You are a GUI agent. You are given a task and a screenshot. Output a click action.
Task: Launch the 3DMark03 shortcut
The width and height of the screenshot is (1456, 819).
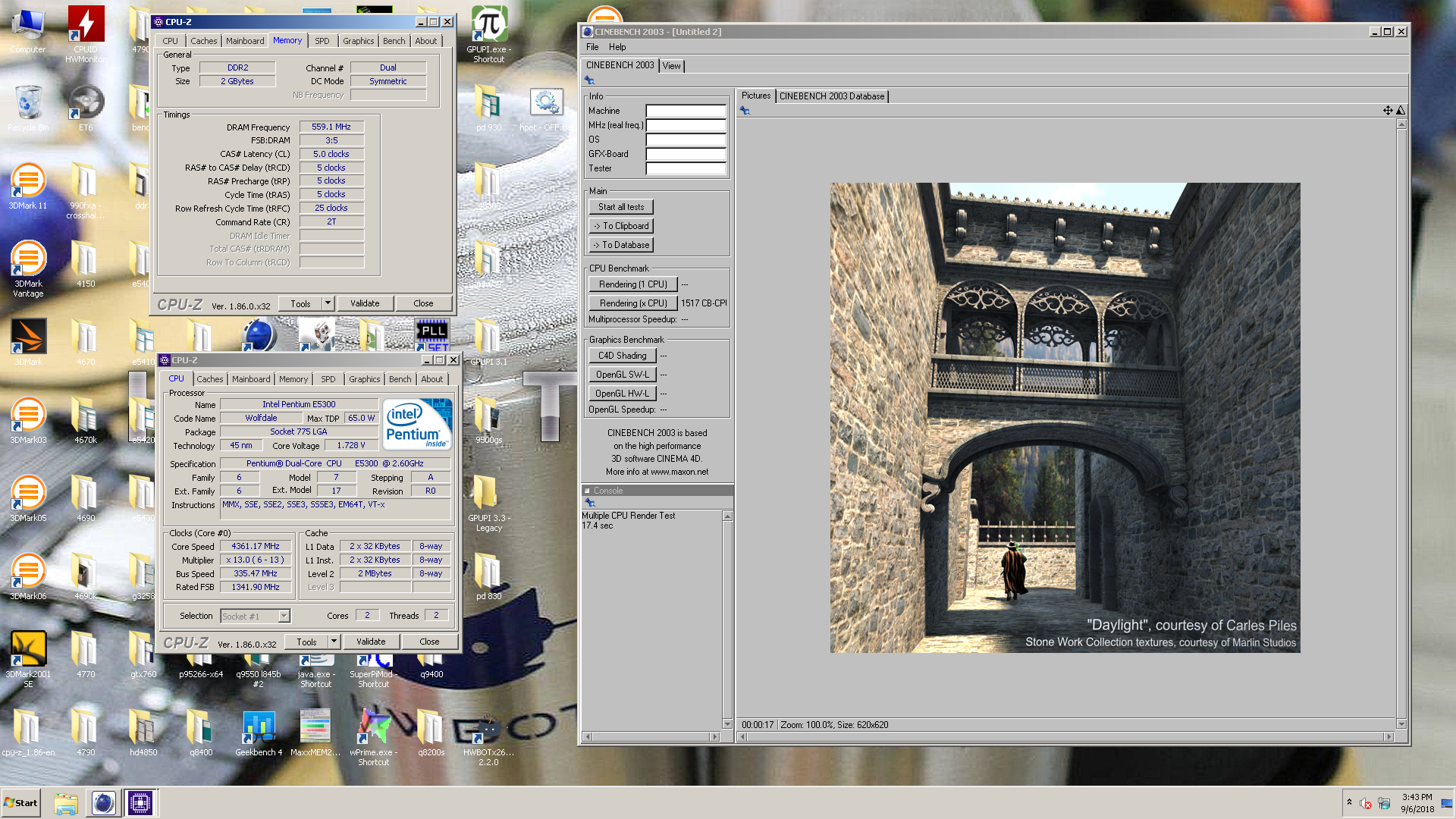pos(28,421)
